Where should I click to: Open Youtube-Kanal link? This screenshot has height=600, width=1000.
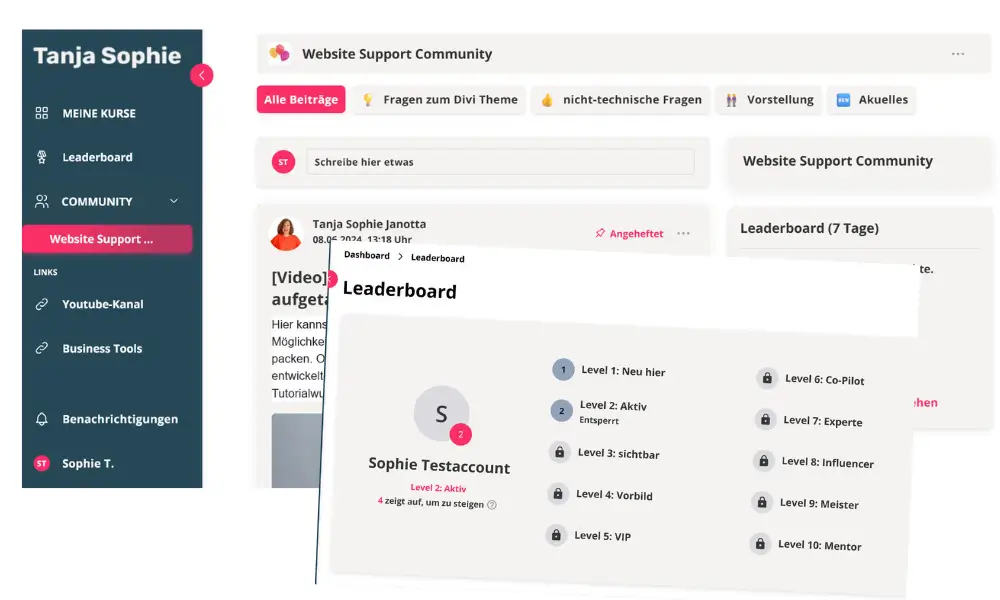point(103,304)
